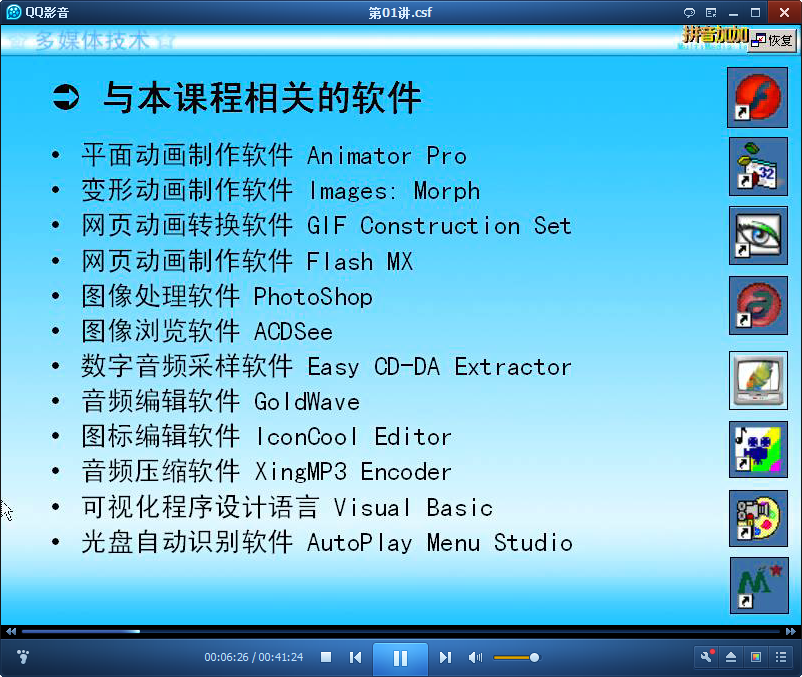The height and width of the screenshot is (677, 802).
Task: Click the Visual Basic list line
Action: 287,507
